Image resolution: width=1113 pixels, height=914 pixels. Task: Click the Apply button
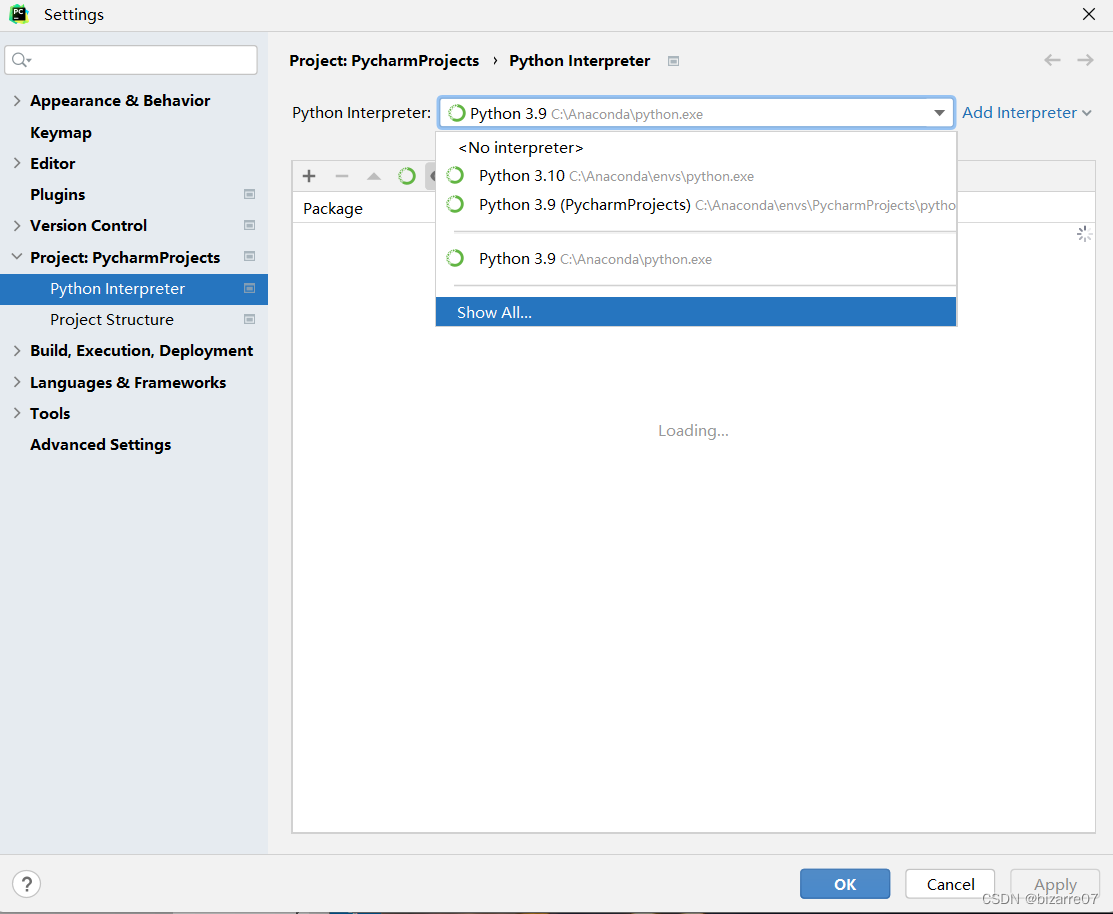pyautogui.click(x=1055, y=884)
